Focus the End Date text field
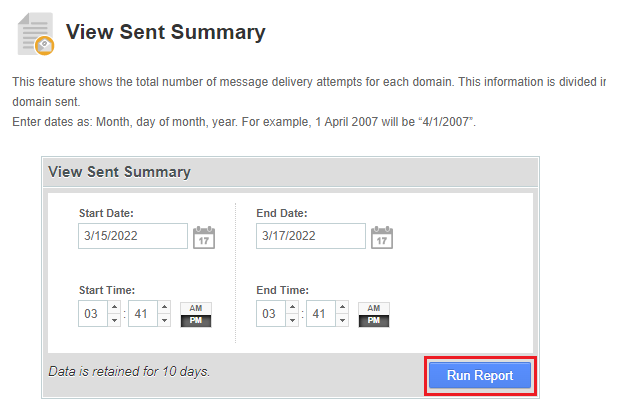The image size is (620, 419). coord(310,236)
